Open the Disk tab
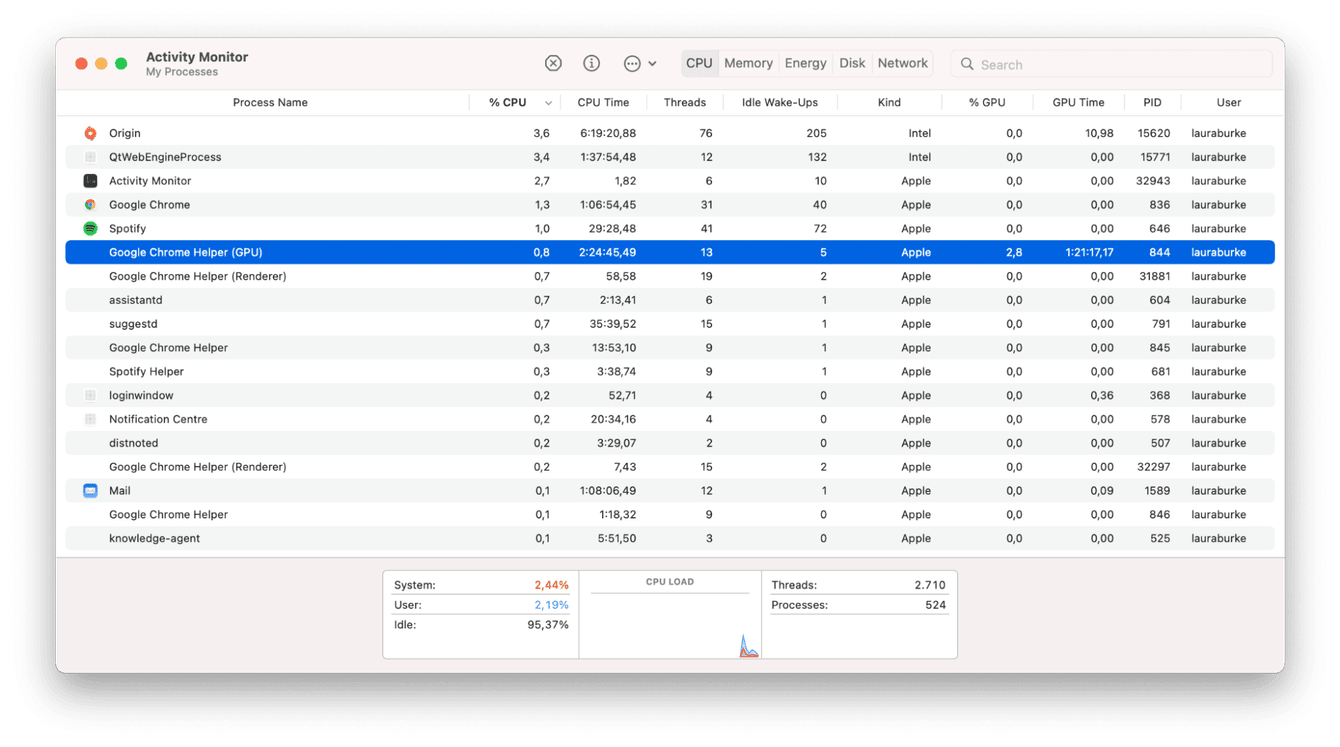Image resolution: width=1340 pixels, height=747 pixels. click(852, 63)
